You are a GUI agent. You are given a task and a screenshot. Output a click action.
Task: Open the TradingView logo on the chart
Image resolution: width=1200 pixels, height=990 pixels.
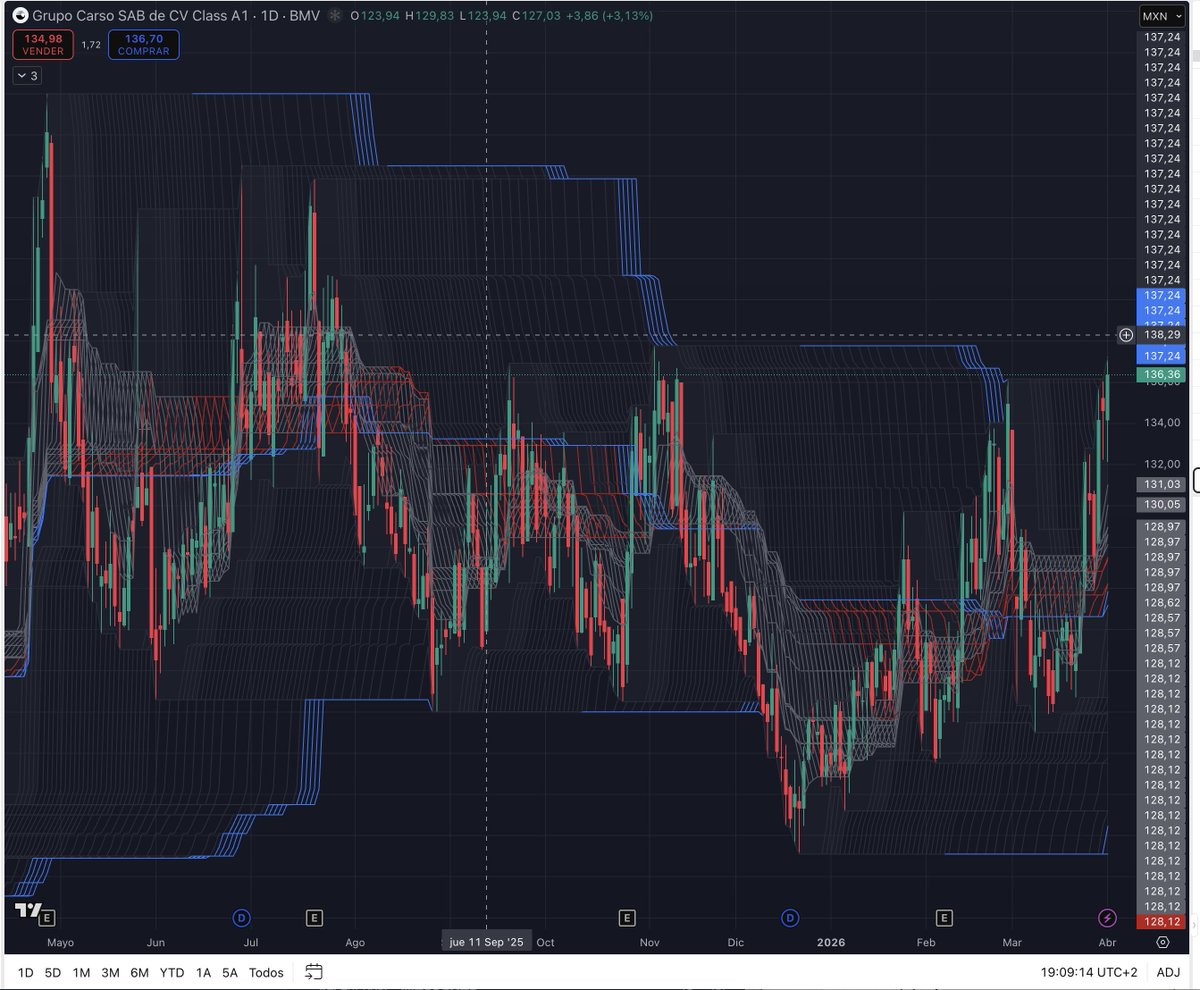[28, 910]
